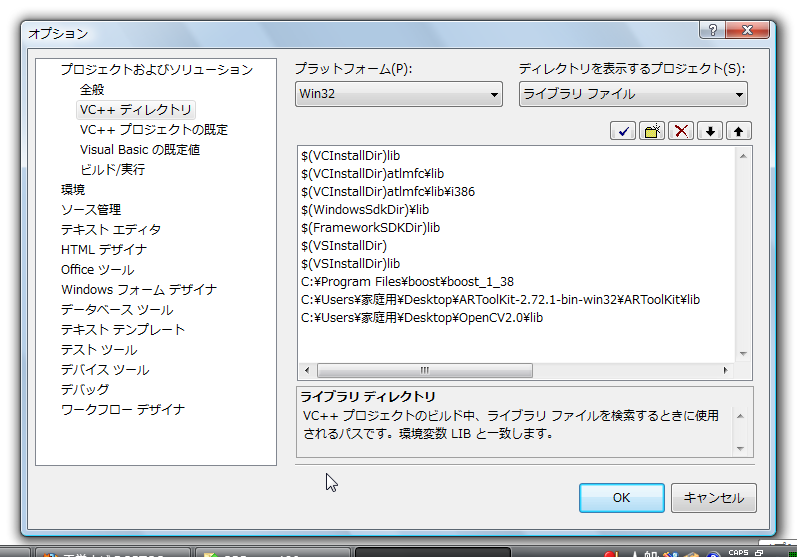
Task: Open the デバッグ options category
Action: (x=85, y=390)
